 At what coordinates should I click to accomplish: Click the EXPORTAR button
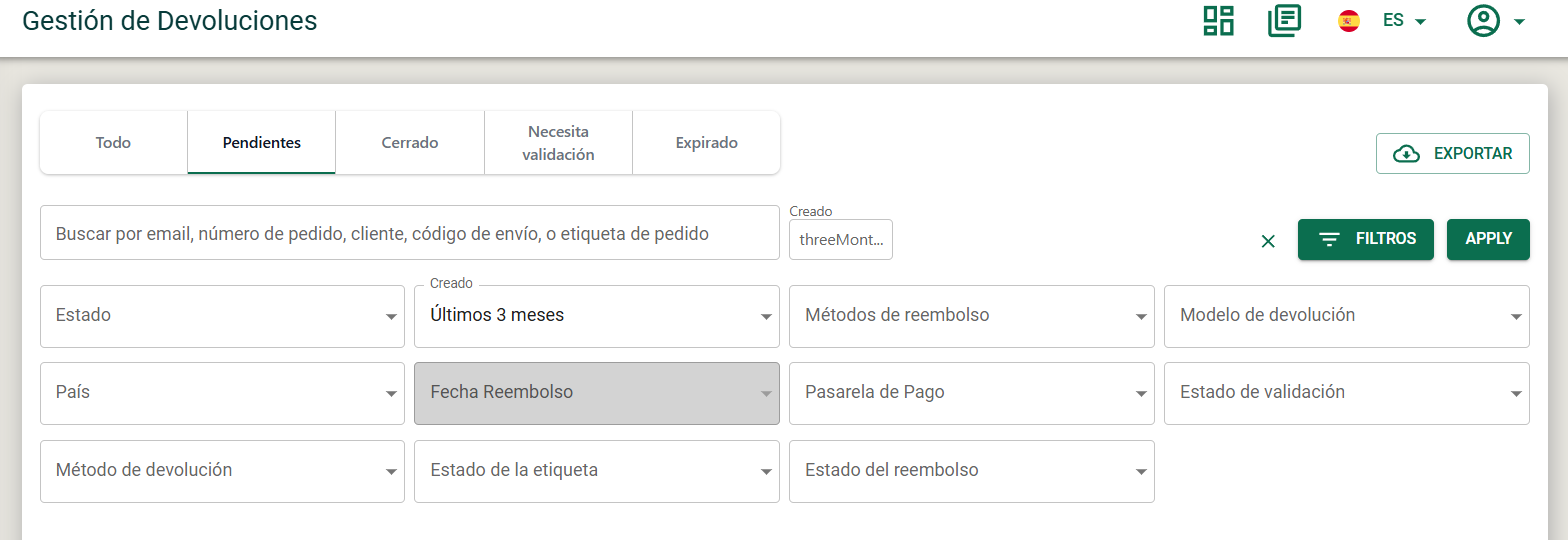(1453, 153)
